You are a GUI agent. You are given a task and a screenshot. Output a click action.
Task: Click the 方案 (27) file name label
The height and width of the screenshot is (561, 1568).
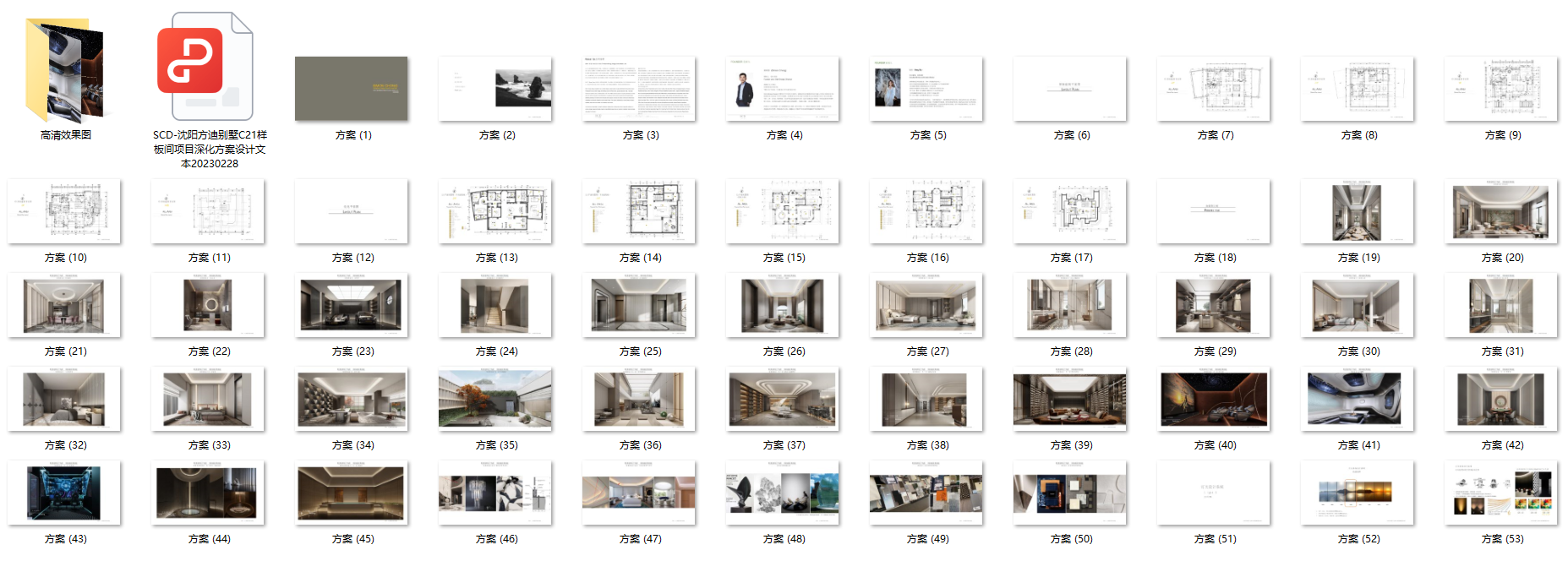927,351
